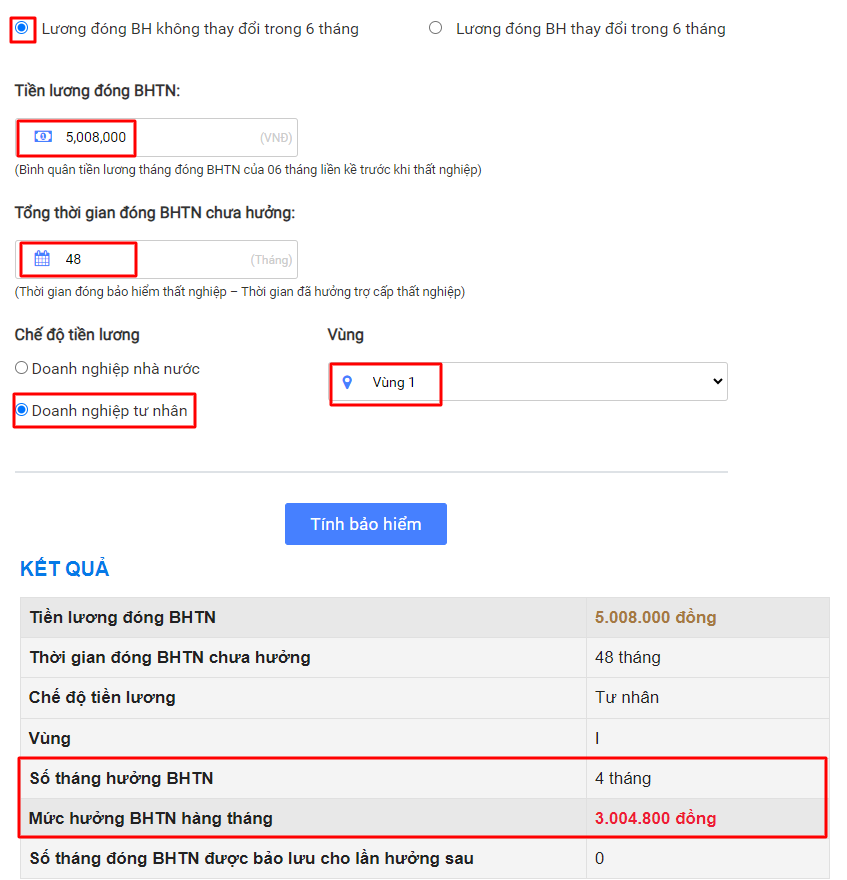
Task: Click the (VNĐ) unit label
Action: [276, 138]
